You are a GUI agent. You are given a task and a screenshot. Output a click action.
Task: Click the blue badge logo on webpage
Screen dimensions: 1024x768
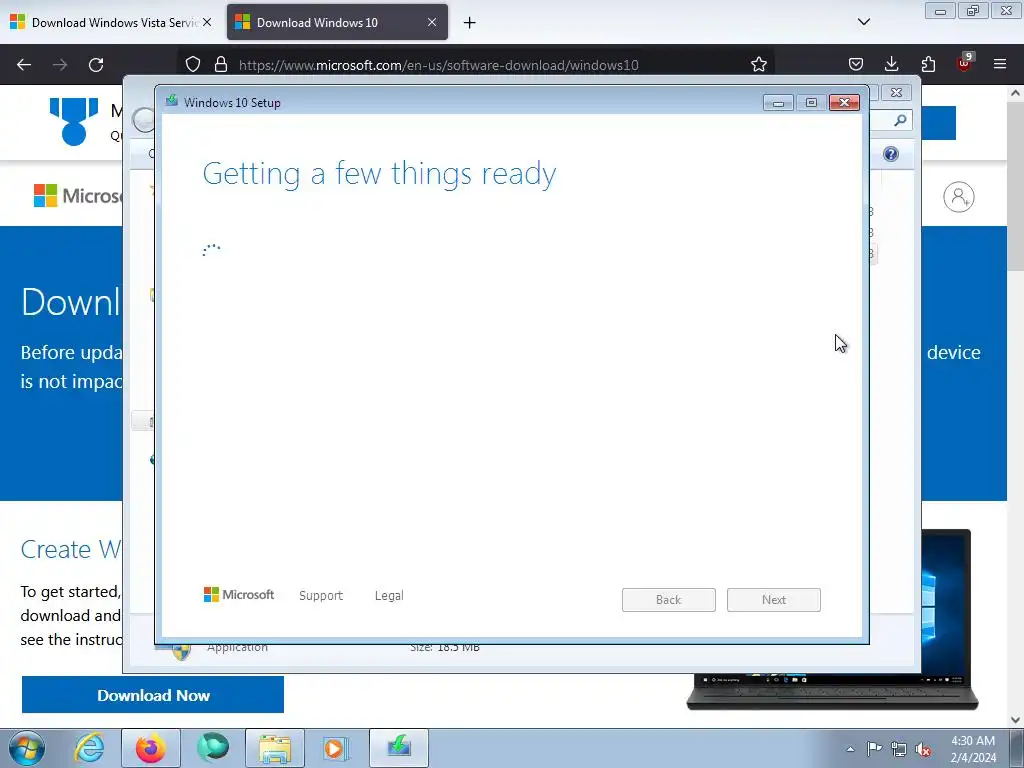point(74,121)
